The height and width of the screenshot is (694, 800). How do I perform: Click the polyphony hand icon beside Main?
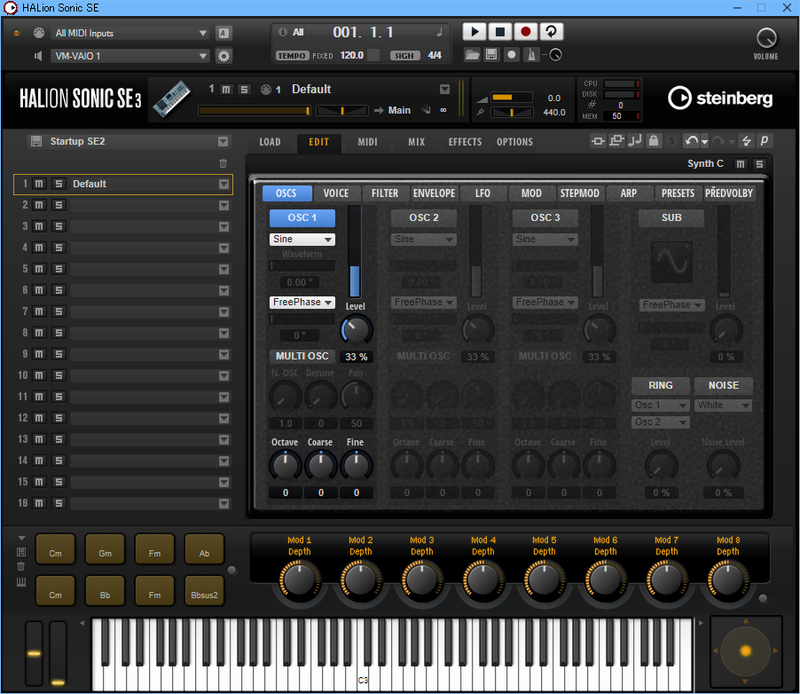click(x=427, y=110)
